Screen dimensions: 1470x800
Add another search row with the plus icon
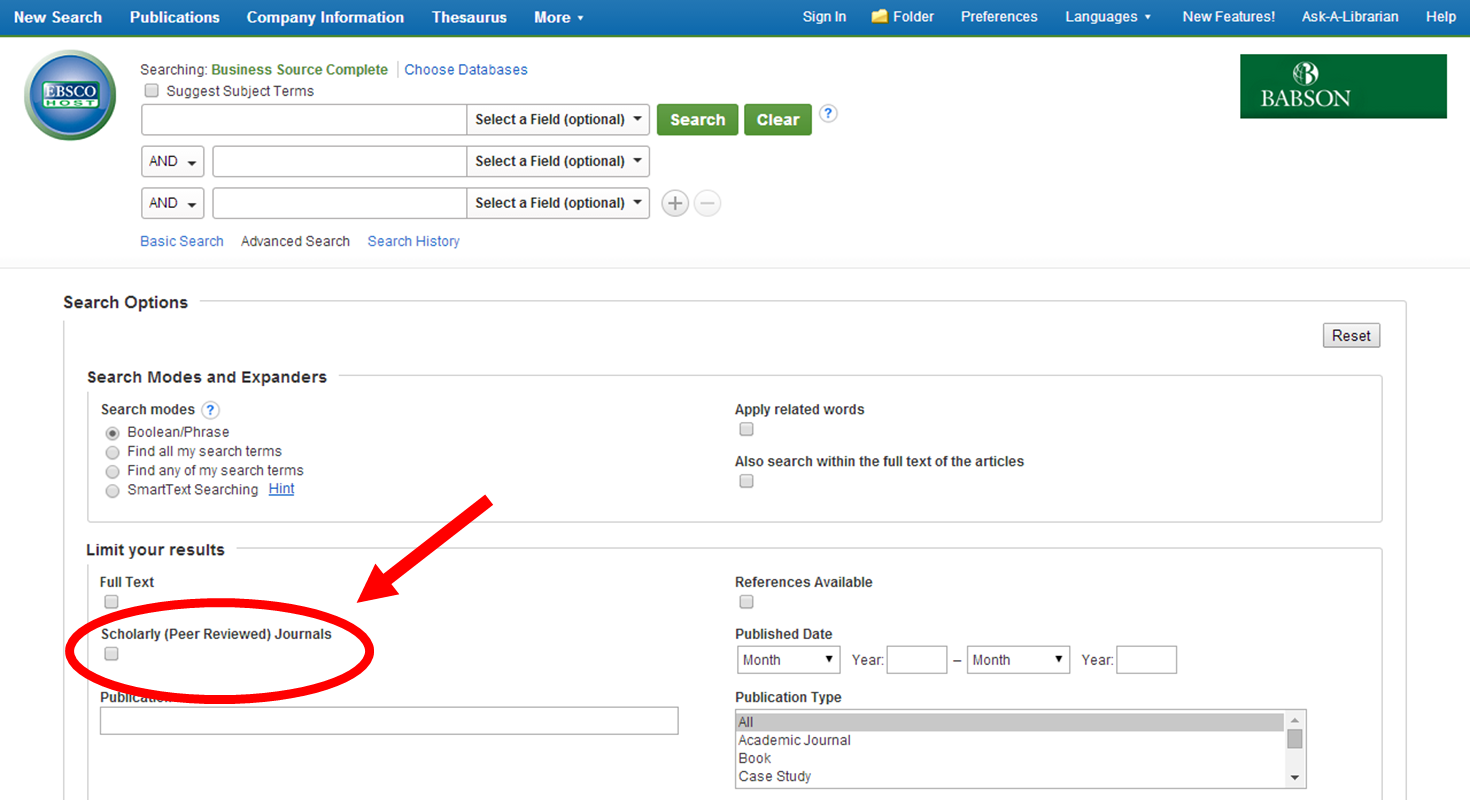[675, 203]
